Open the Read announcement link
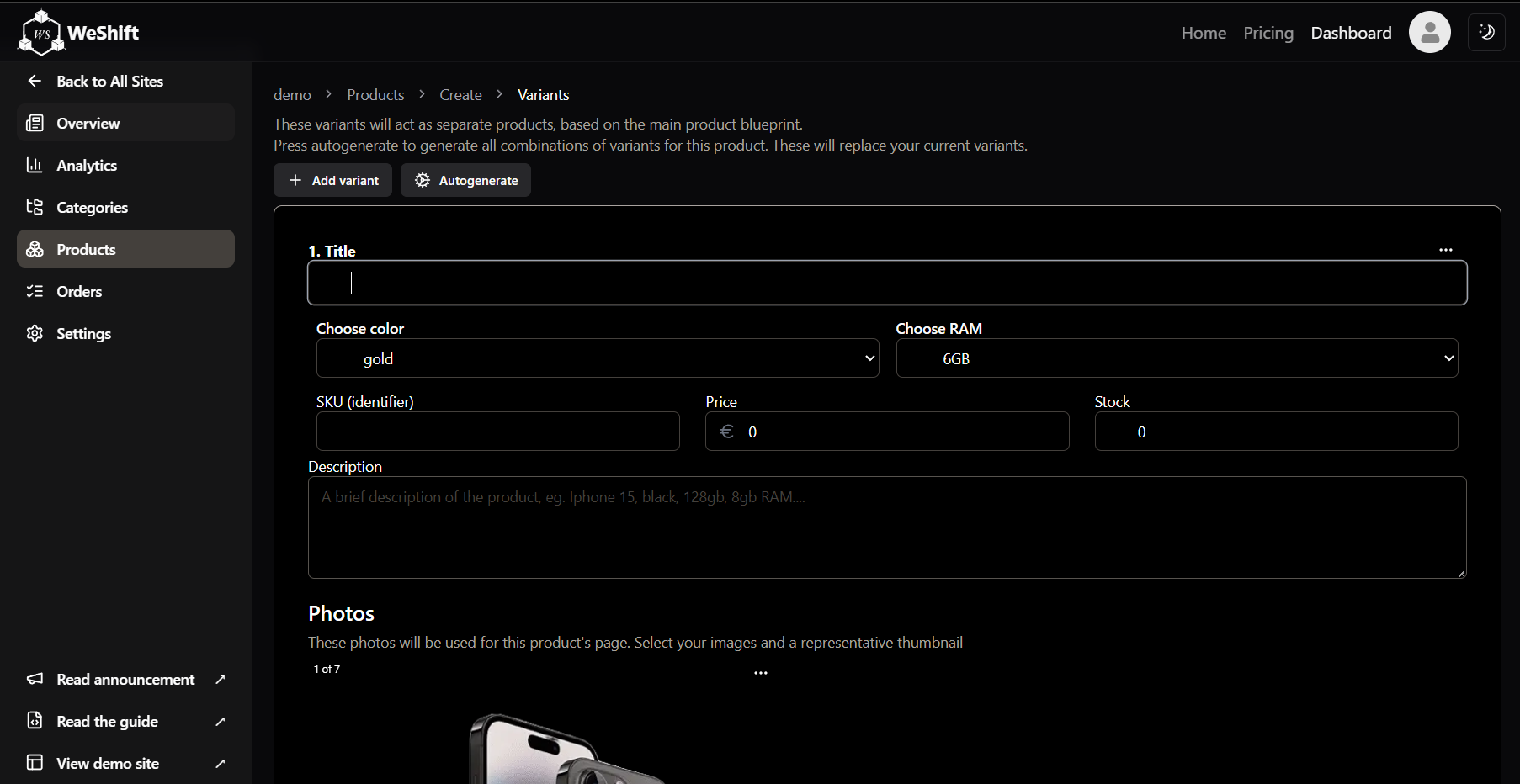Viewport: 1520px width, 784px height. tap(125, 679)
